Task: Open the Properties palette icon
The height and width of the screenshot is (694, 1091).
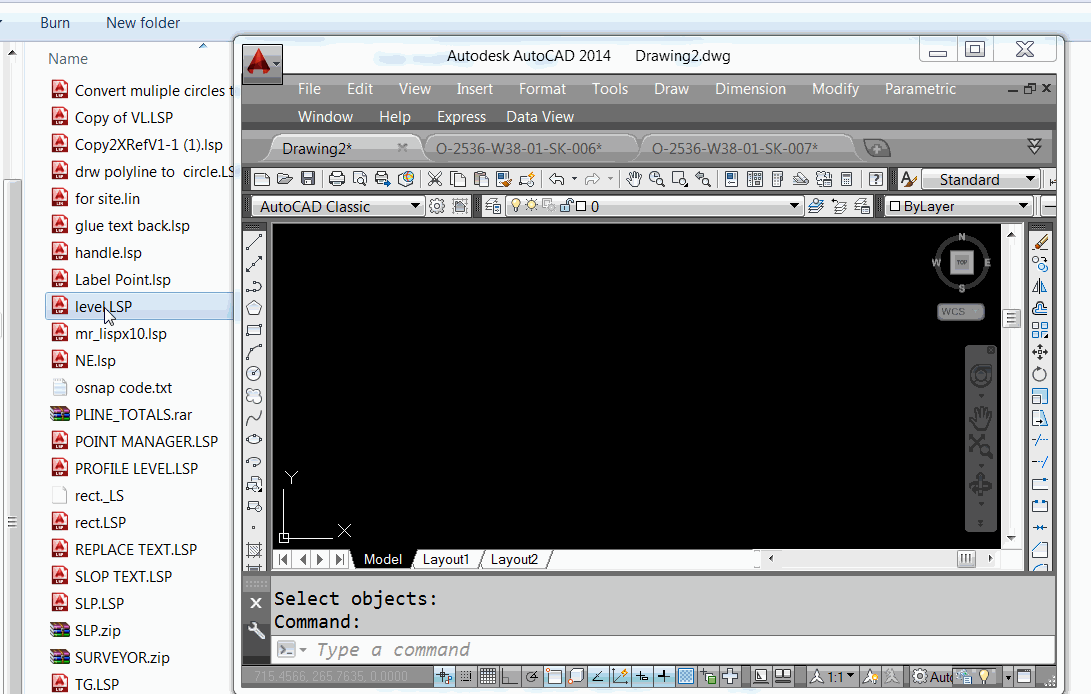Action: point(731,179)
